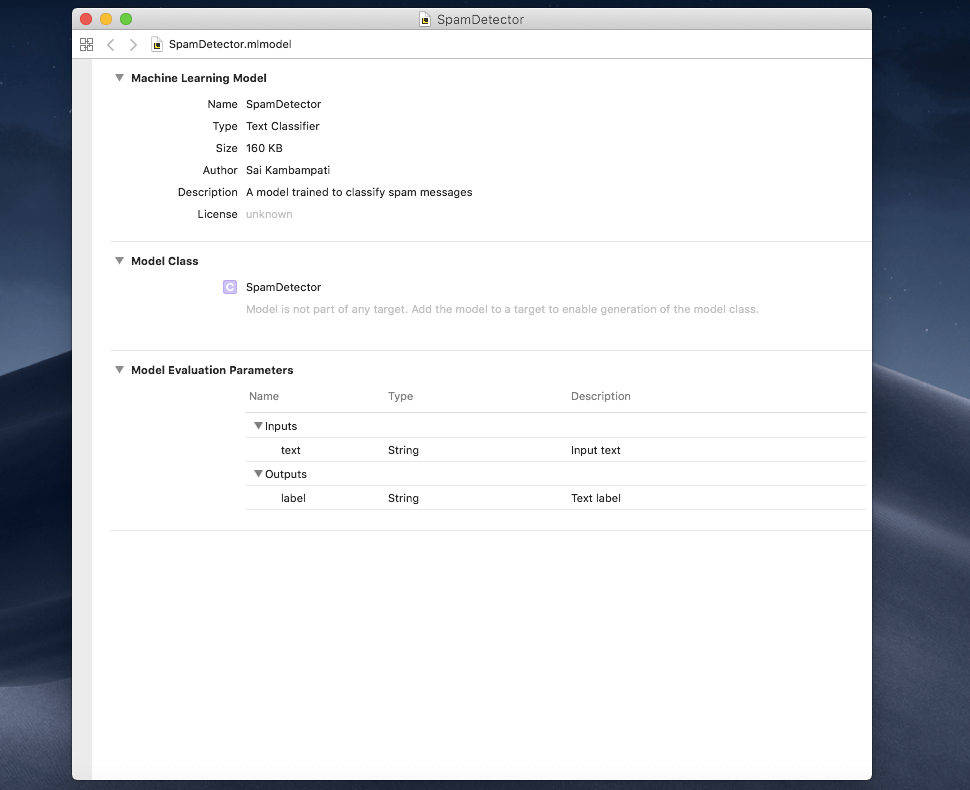
Task: Collapse the Model Evaluation Parameters section
Action: pos(119,370)
